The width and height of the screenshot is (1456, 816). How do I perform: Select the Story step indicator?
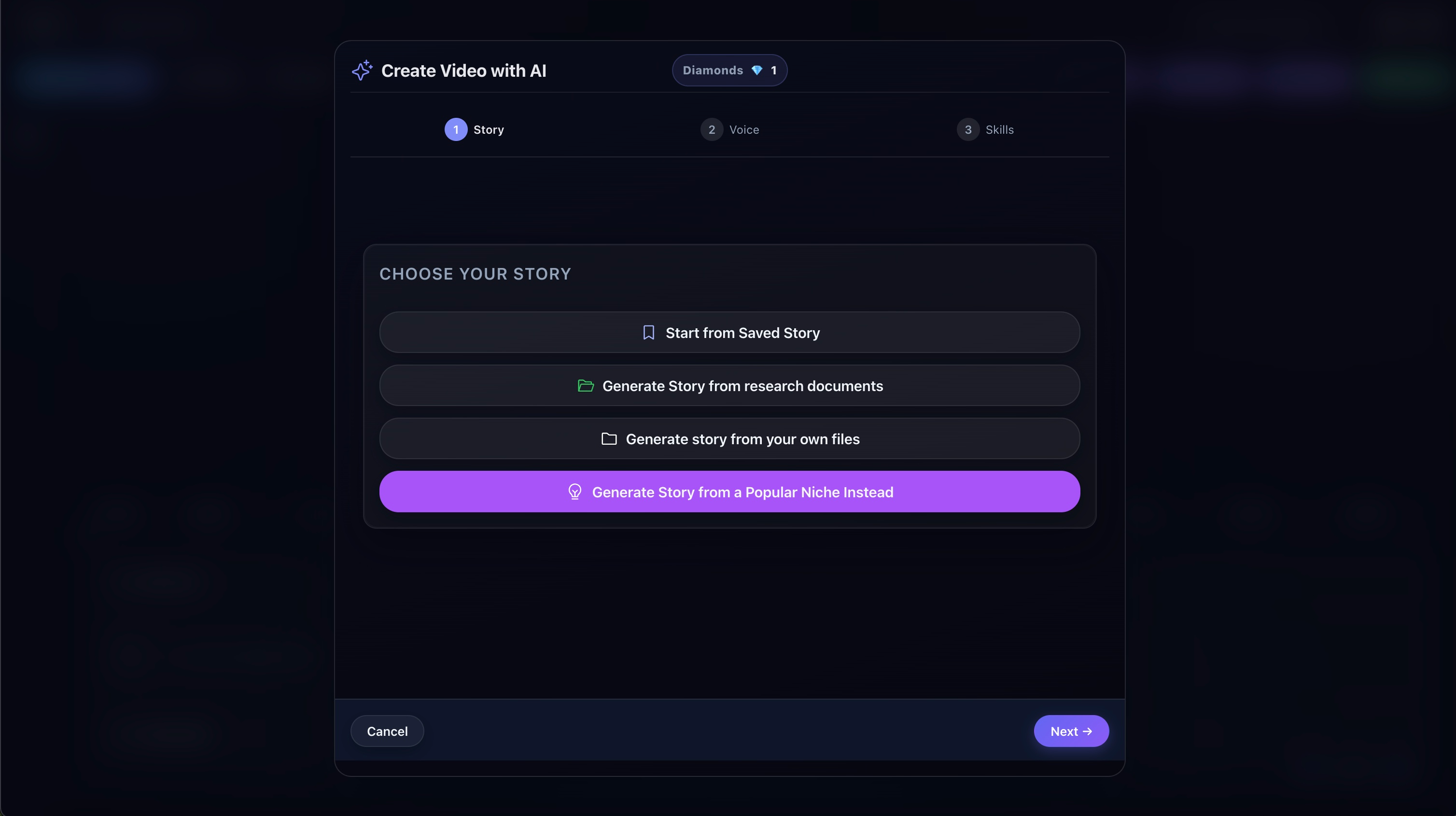coord(489,129)
